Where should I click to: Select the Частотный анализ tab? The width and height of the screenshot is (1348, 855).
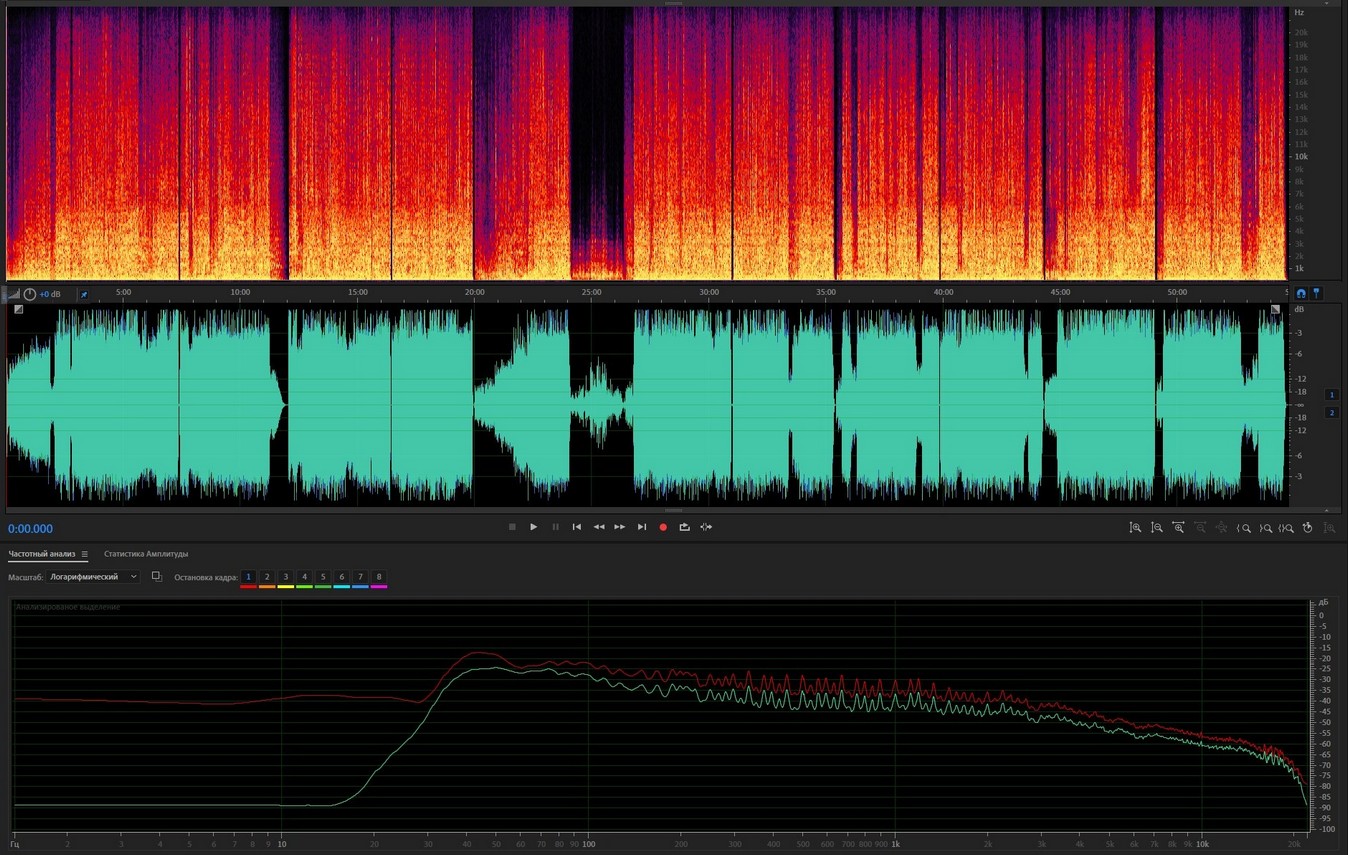coord(41,554)
